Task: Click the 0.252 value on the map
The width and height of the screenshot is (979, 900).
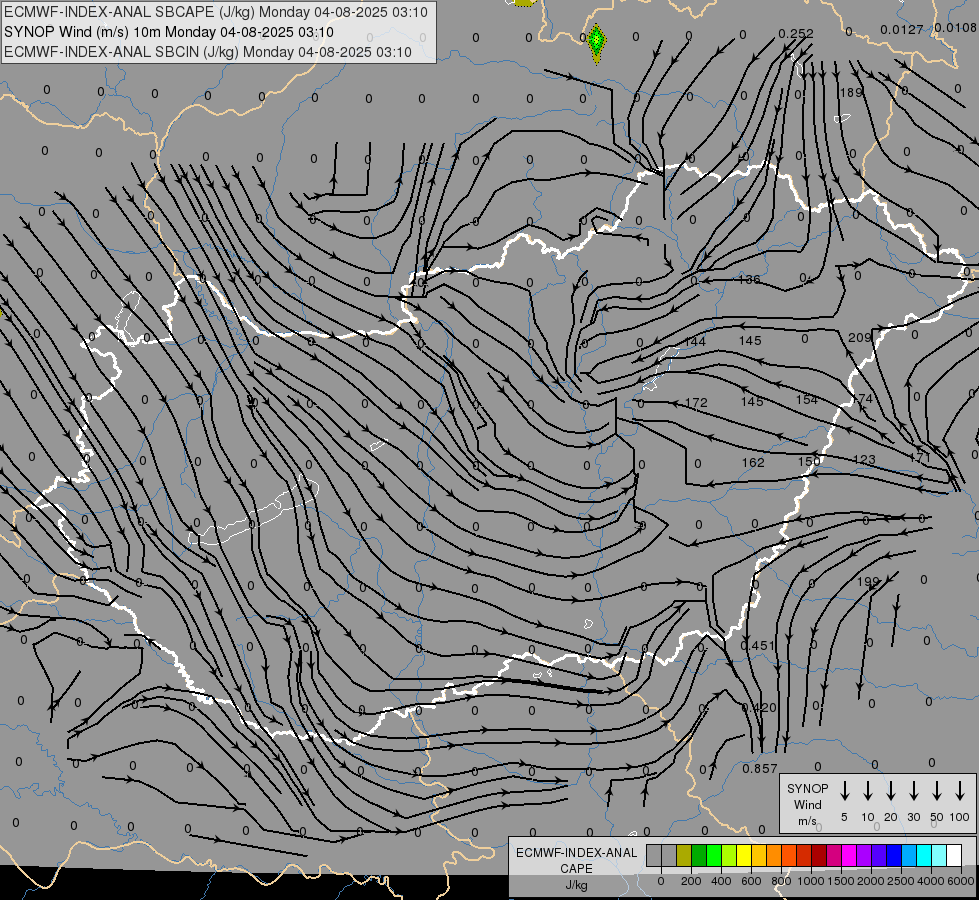Action: click(x=796, y=34)
